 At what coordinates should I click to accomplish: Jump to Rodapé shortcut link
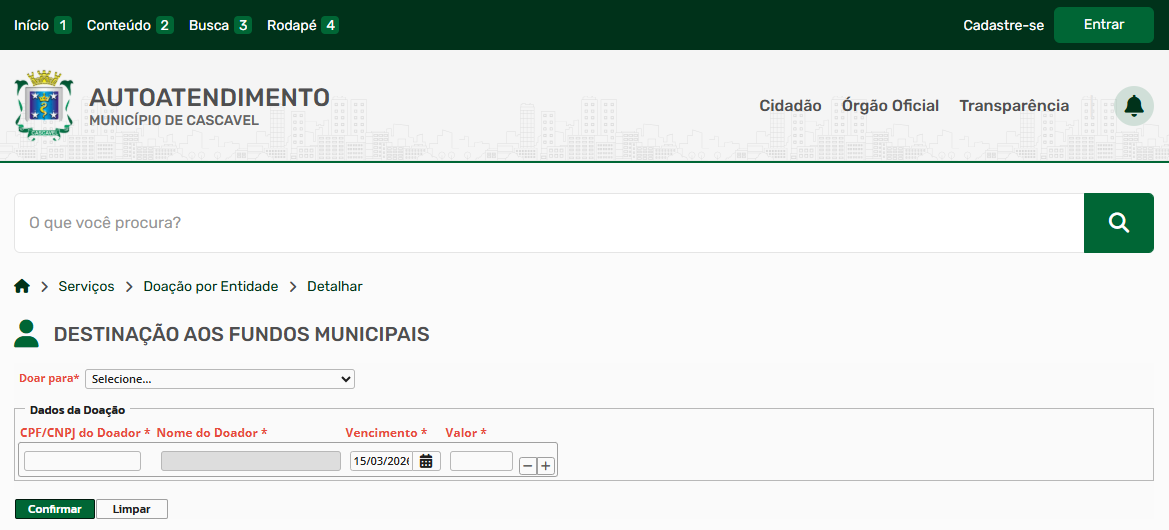(303, 25)
